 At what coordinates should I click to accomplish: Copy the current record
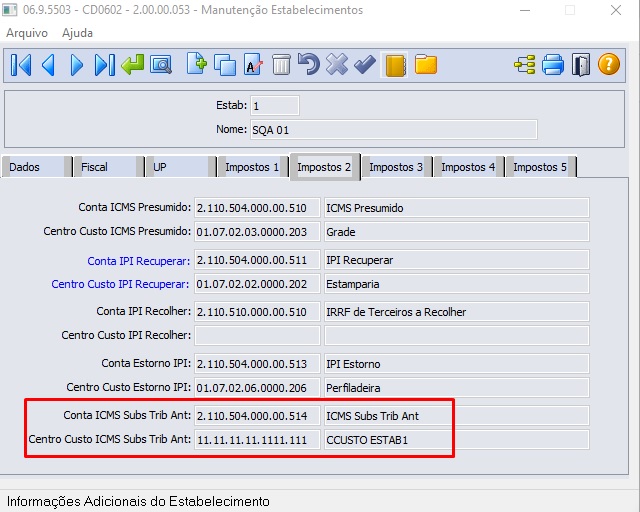click(x=225, y=65)
